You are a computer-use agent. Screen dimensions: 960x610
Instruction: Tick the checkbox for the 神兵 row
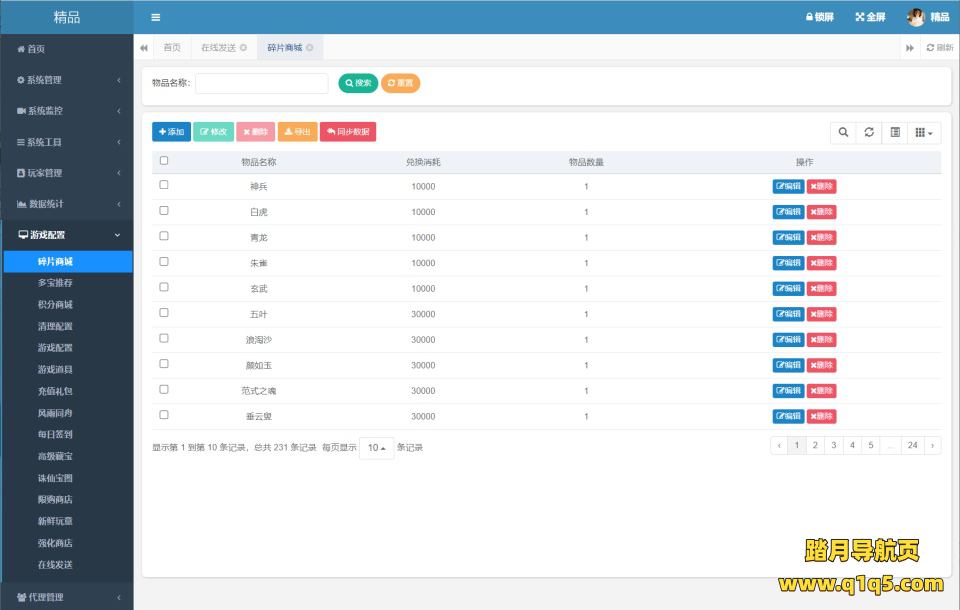164,185
